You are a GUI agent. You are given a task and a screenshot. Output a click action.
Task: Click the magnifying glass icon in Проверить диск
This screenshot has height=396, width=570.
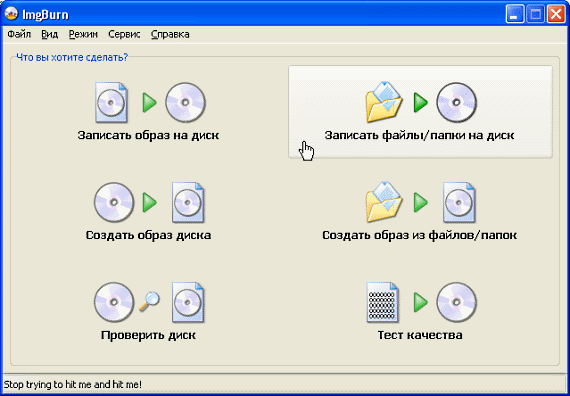[149, 301]
